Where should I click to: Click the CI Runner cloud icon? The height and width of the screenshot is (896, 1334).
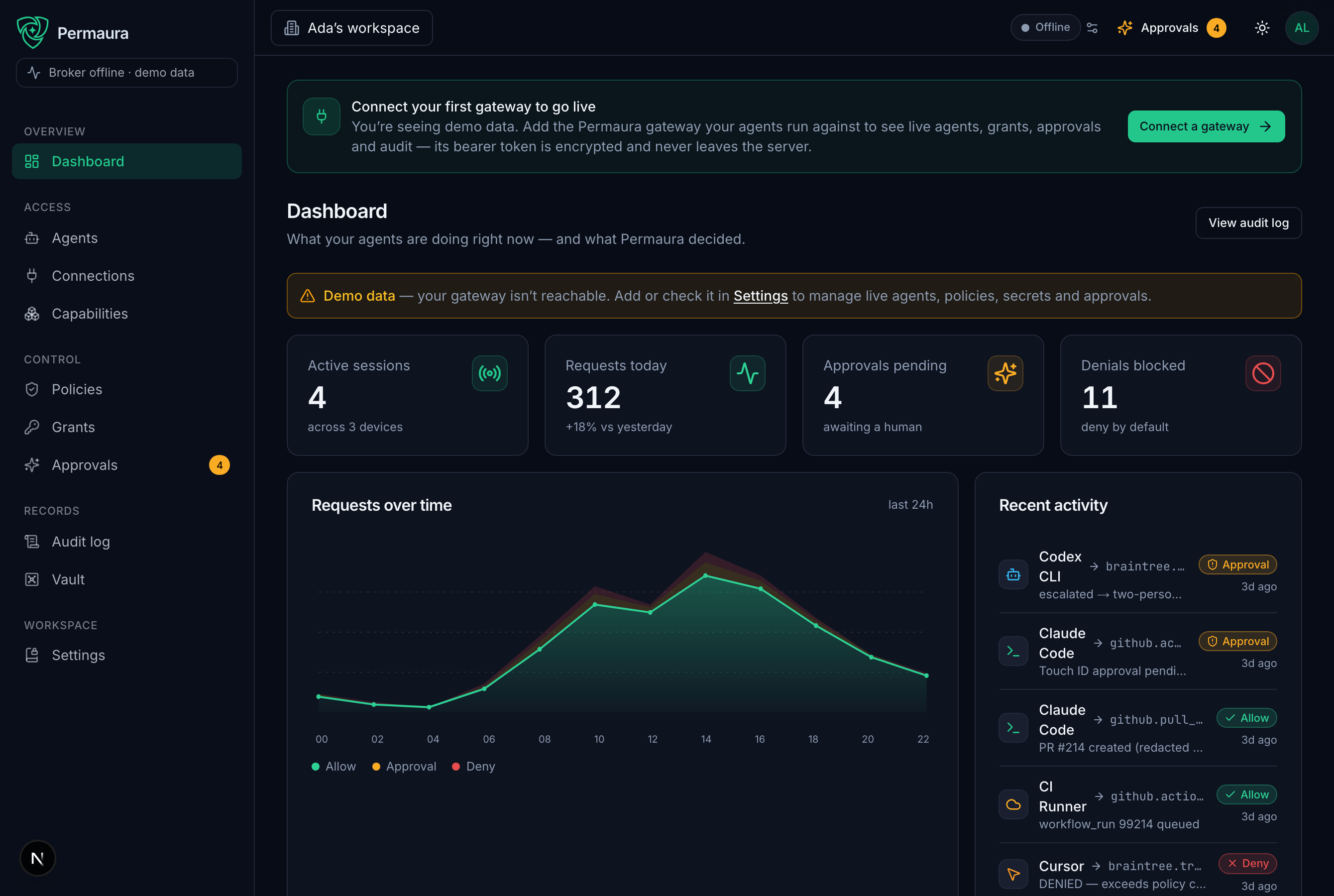tap(1013, 804)
